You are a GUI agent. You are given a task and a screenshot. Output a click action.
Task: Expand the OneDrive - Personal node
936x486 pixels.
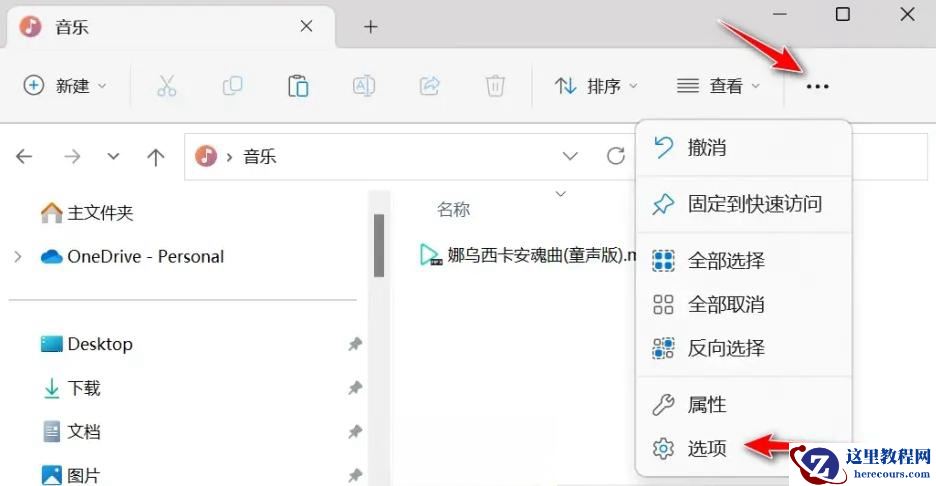tap(18, 257)
